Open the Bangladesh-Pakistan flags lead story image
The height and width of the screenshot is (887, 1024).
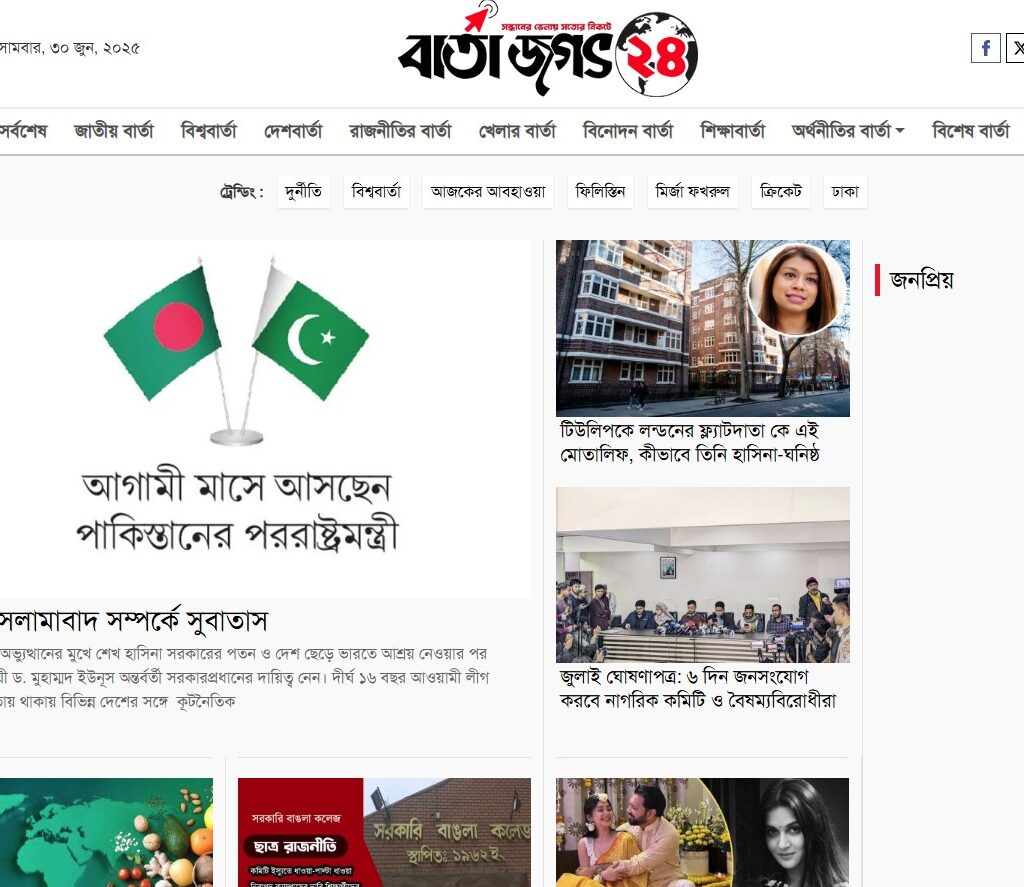point(265,419)
